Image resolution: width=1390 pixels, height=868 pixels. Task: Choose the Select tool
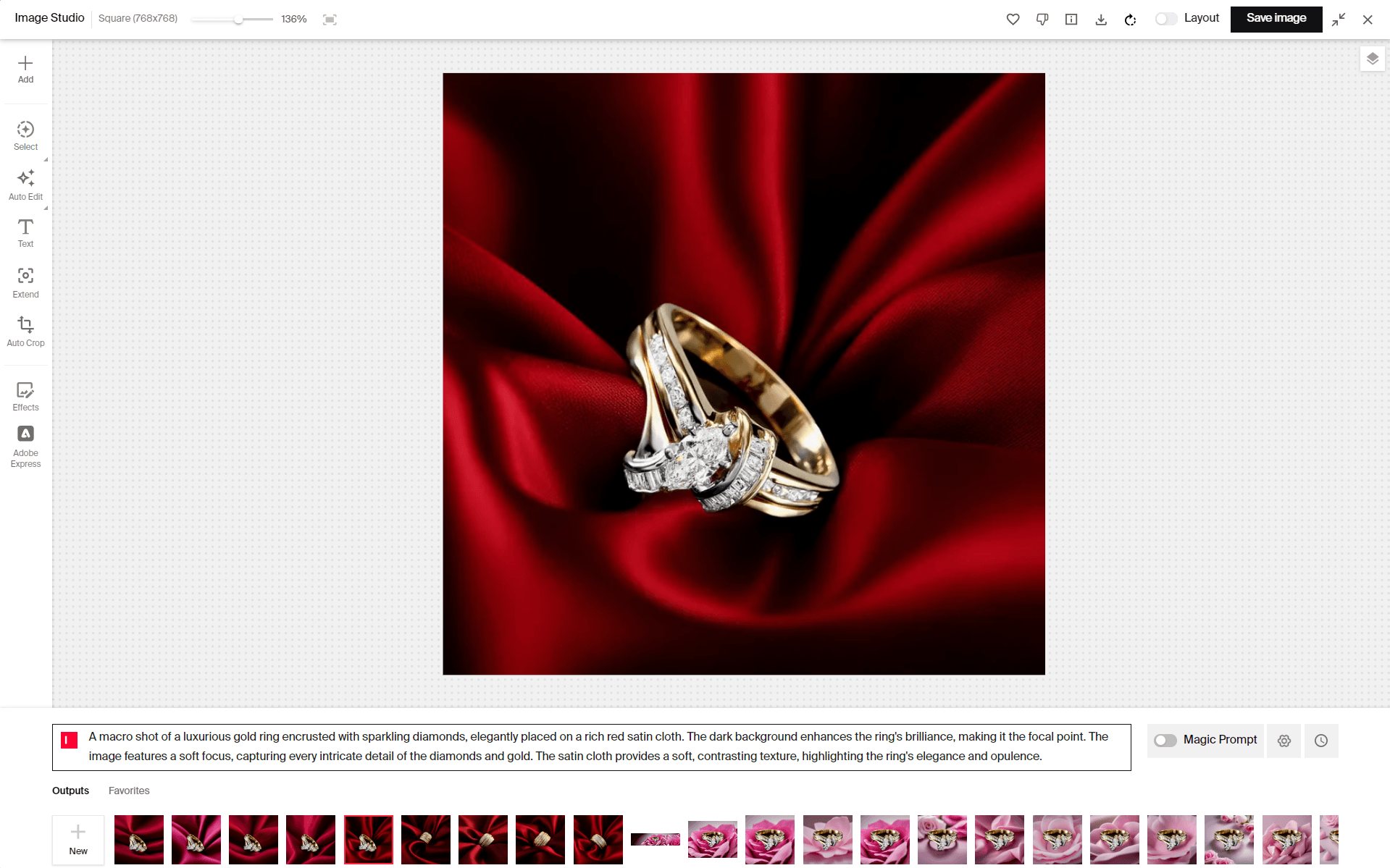click(25, 135)
